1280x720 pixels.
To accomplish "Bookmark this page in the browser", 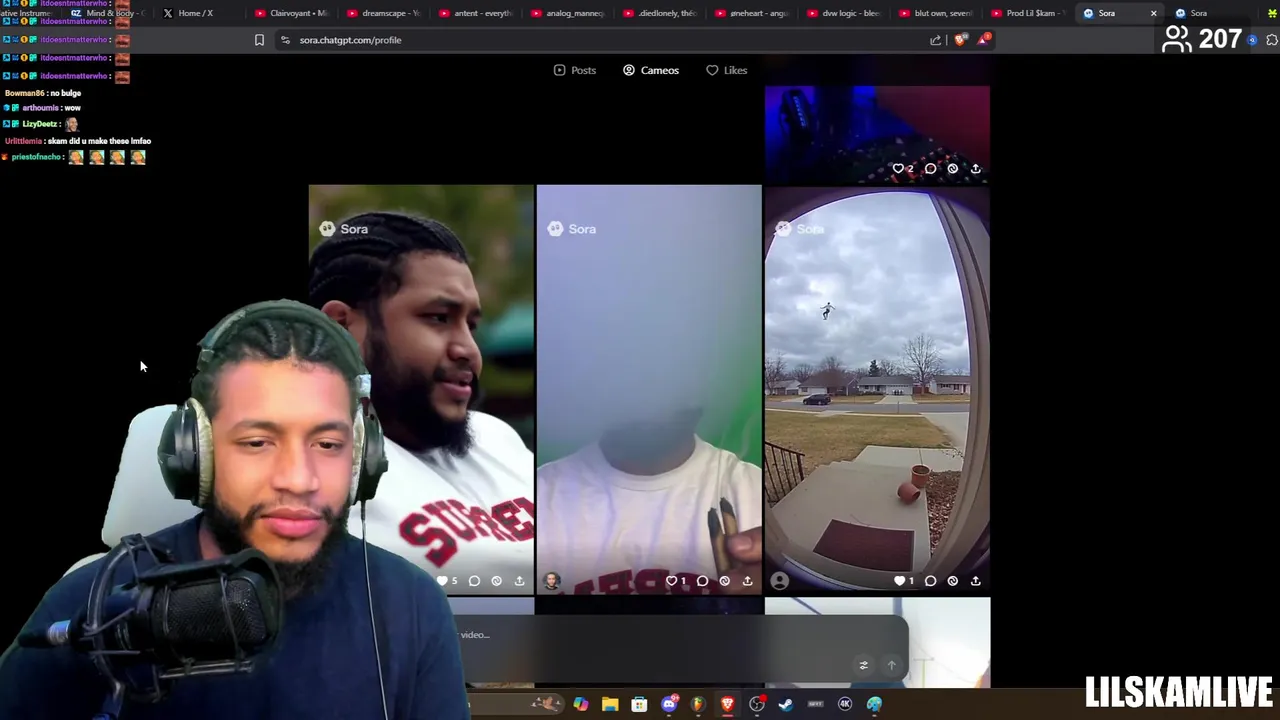I will tap(259, 40).
